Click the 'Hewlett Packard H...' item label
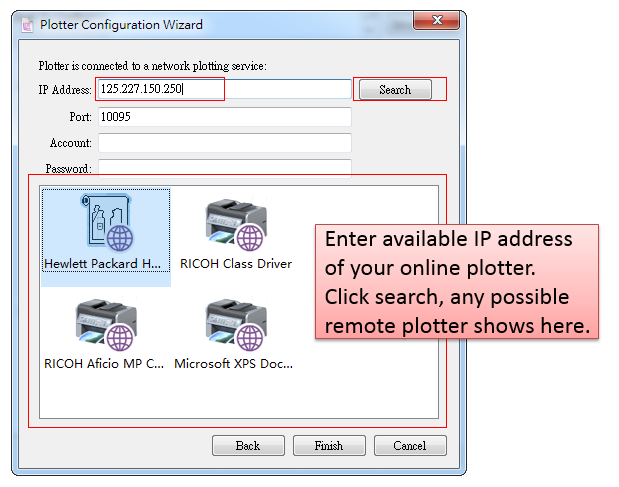 103,264
